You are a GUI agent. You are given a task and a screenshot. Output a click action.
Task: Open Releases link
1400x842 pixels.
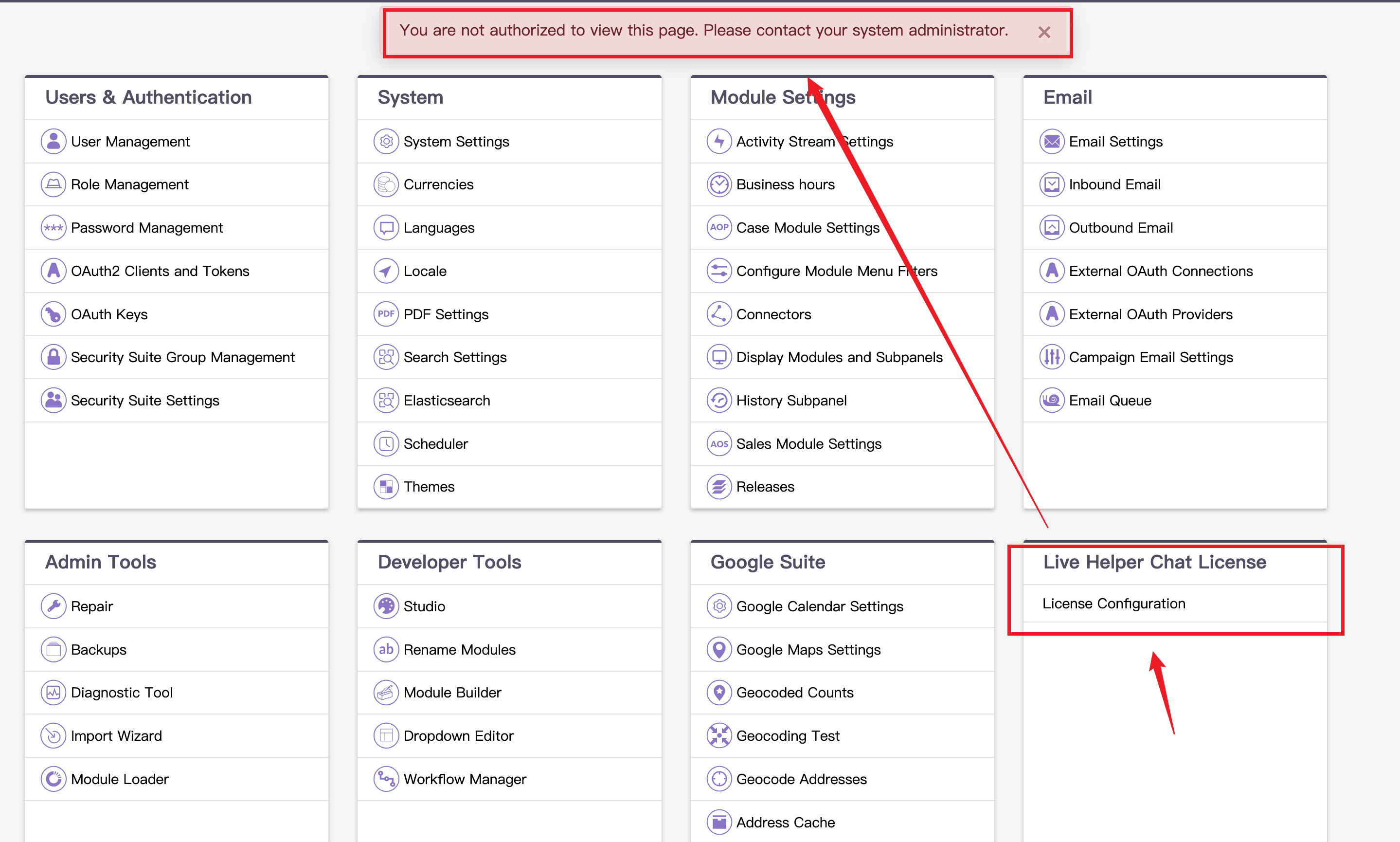(766, 486)
